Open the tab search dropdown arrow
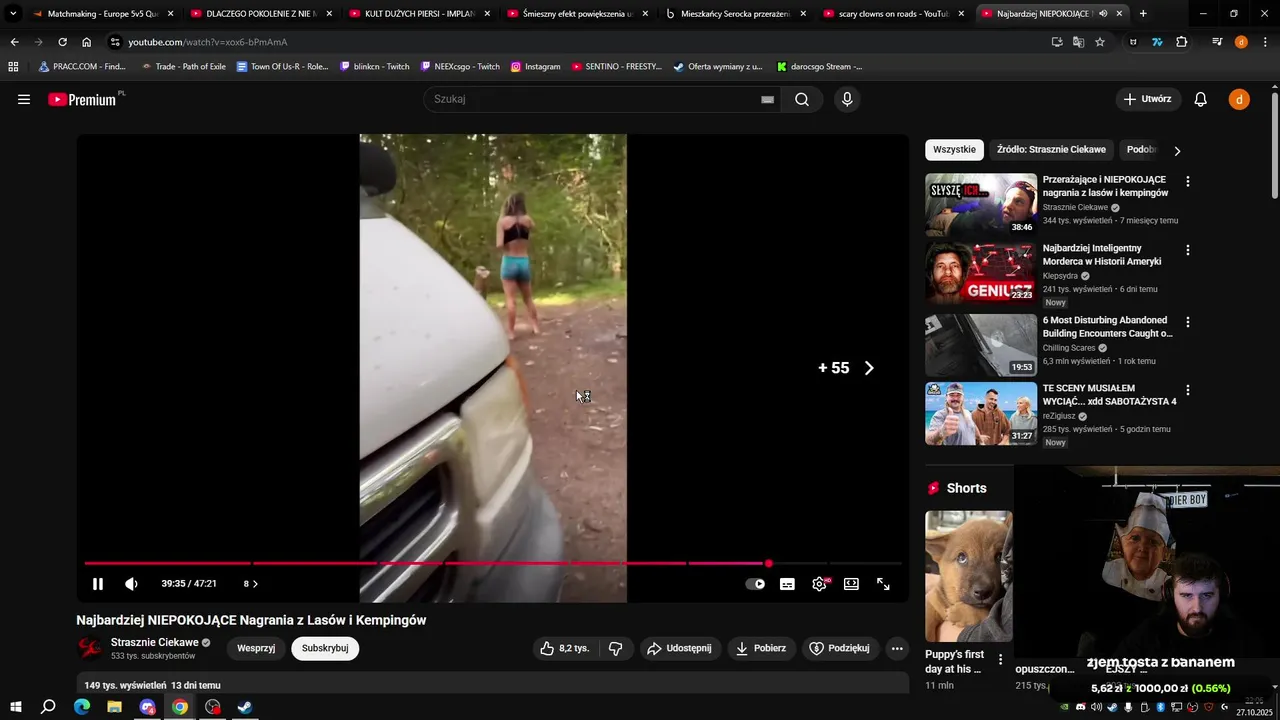 tap(13, 14)
